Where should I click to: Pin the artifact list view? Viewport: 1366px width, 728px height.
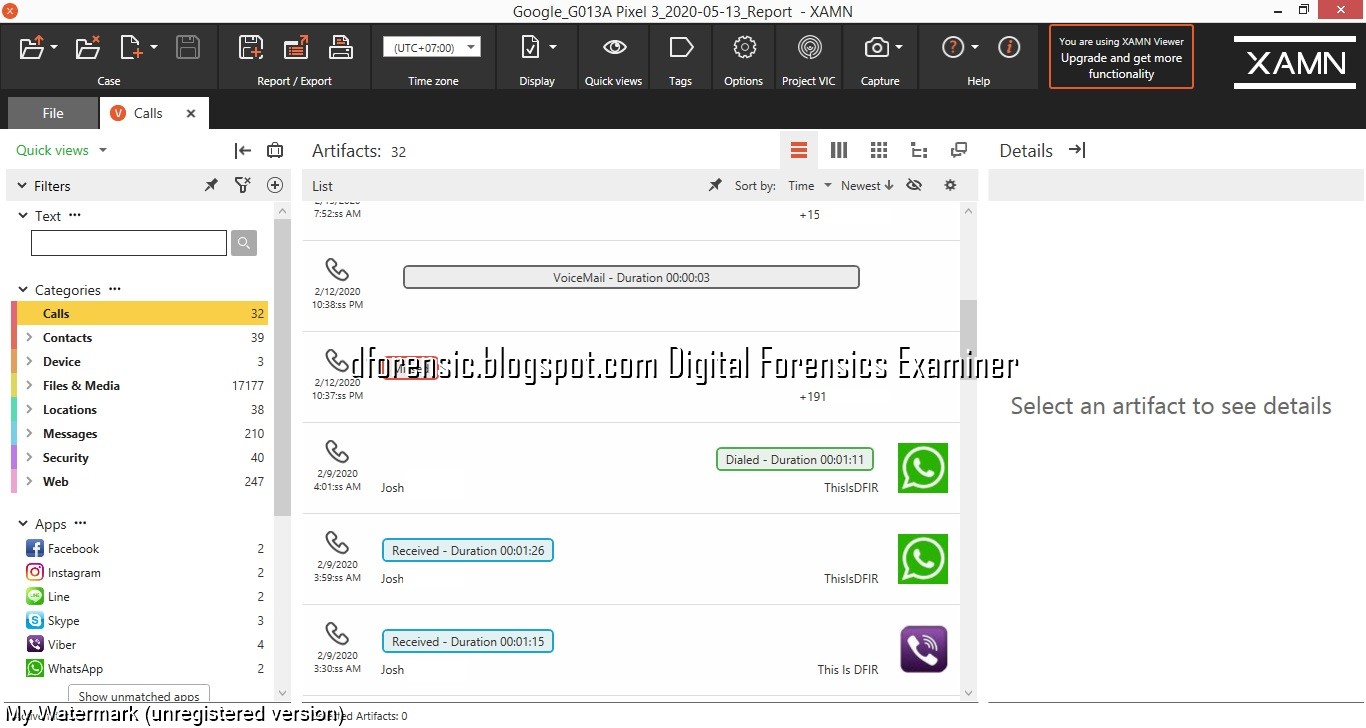point(714,185)
